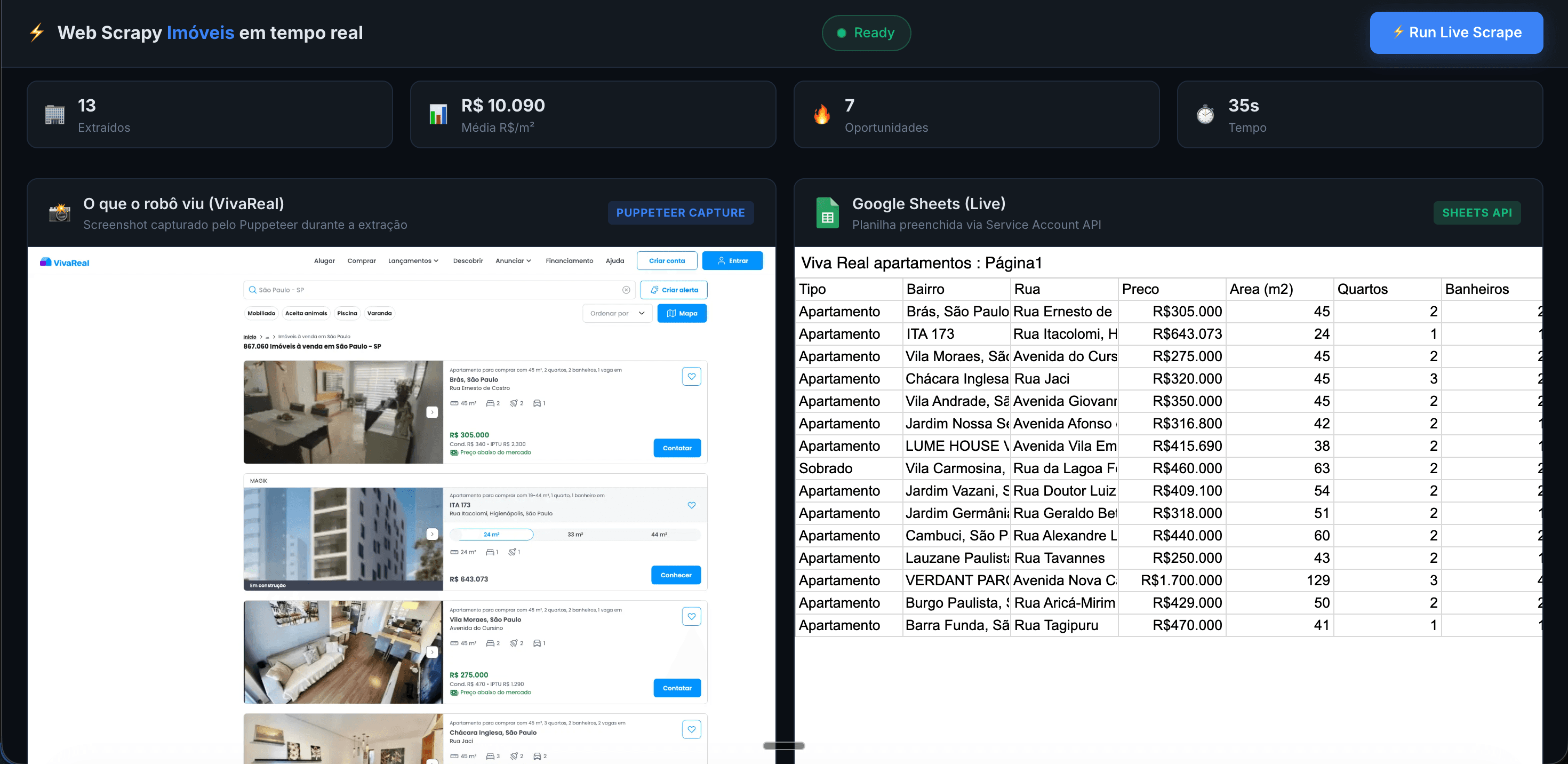Favorite the Vila Moraes listing heart icon
Screen dimensions: 1568x764
pyautogui.click(x=692, y=616)
